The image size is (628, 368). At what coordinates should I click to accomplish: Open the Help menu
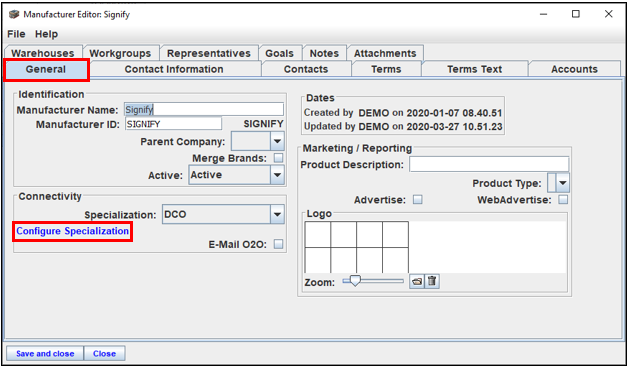pos(46,34)
